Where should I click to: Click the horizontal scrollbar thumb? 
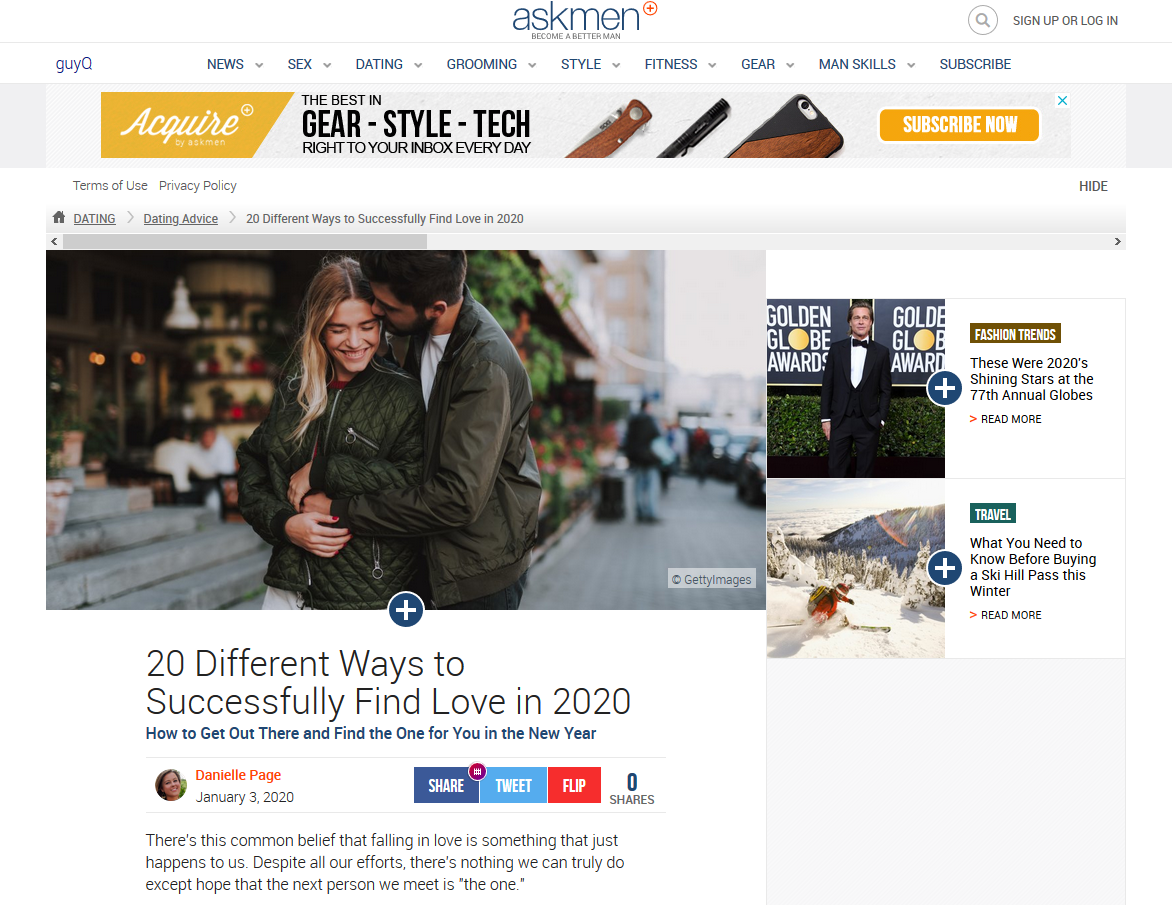coord(245,241)
